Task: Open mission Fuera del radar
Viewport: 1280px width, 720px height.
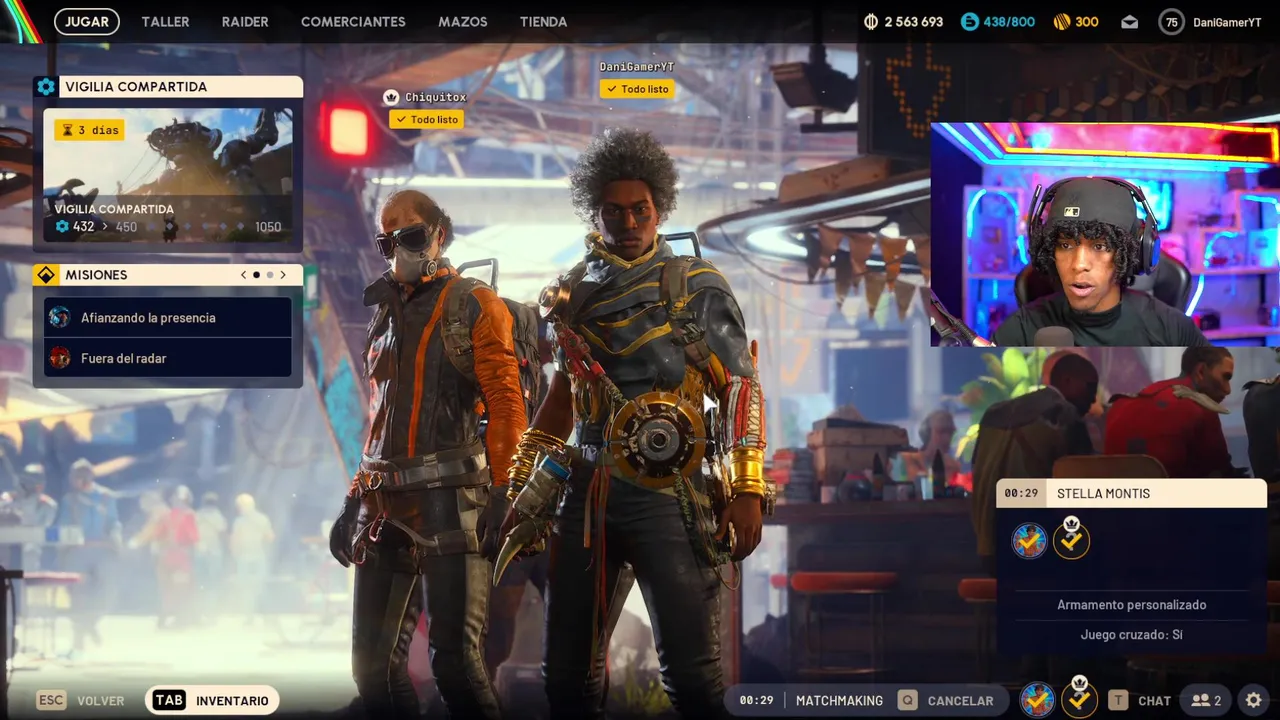Action: (168, 358)
